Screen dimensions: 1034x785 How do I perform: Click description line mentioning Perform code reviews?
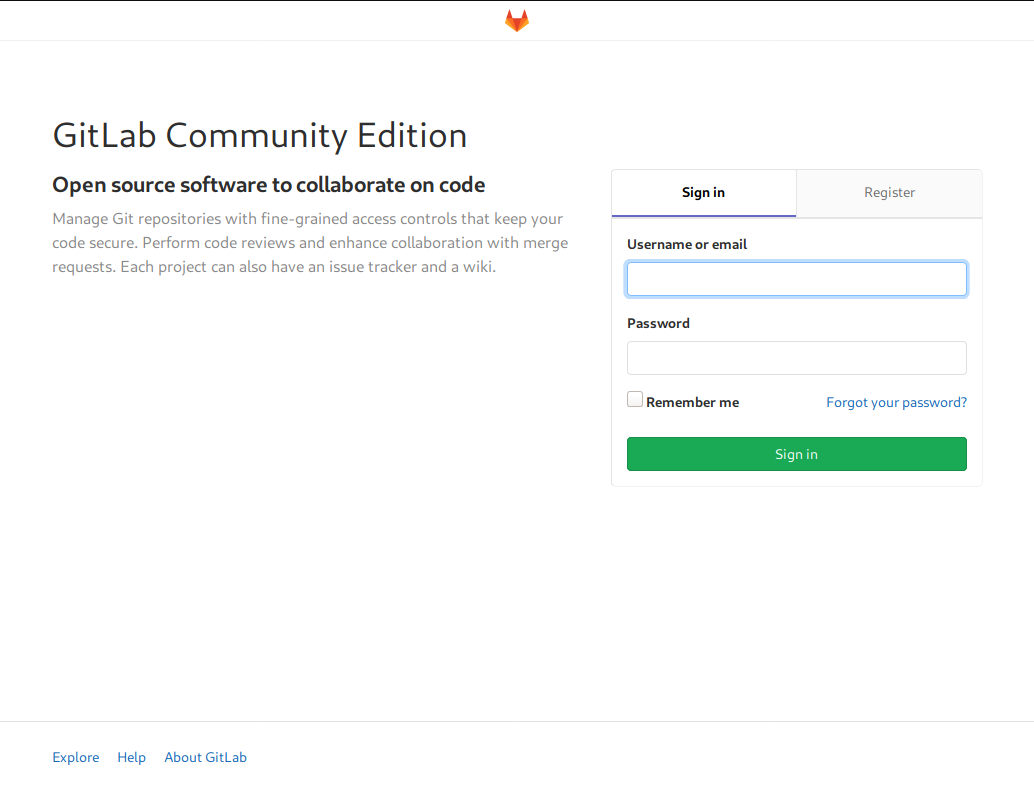click(310, 243)
